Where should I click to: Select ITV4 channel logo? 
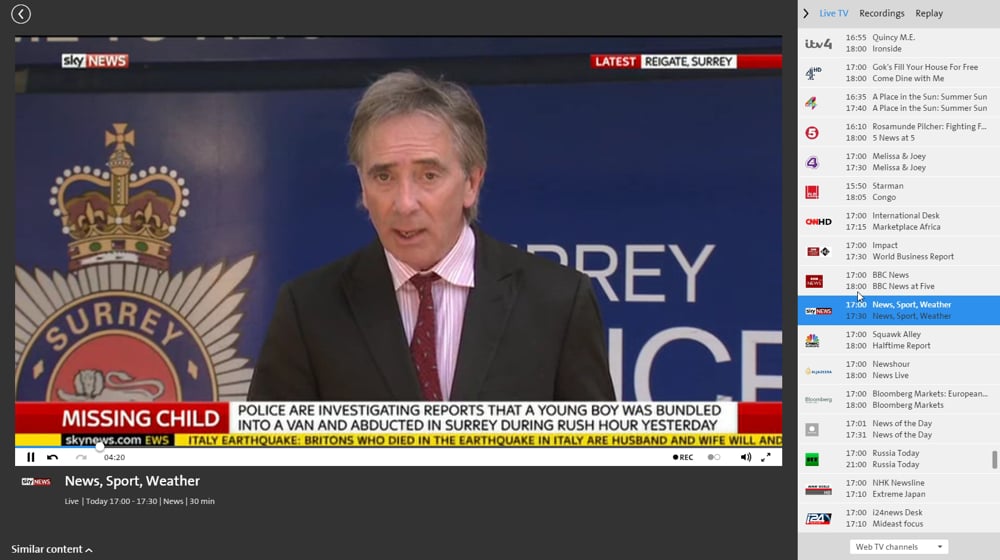pyautogui.click(x=818, y=43)
